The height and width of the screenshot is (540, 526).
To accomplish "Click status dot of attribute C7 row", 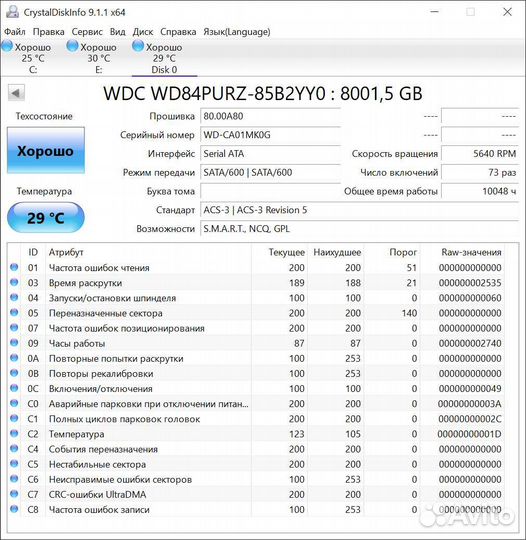I will [x=14, y=494].
